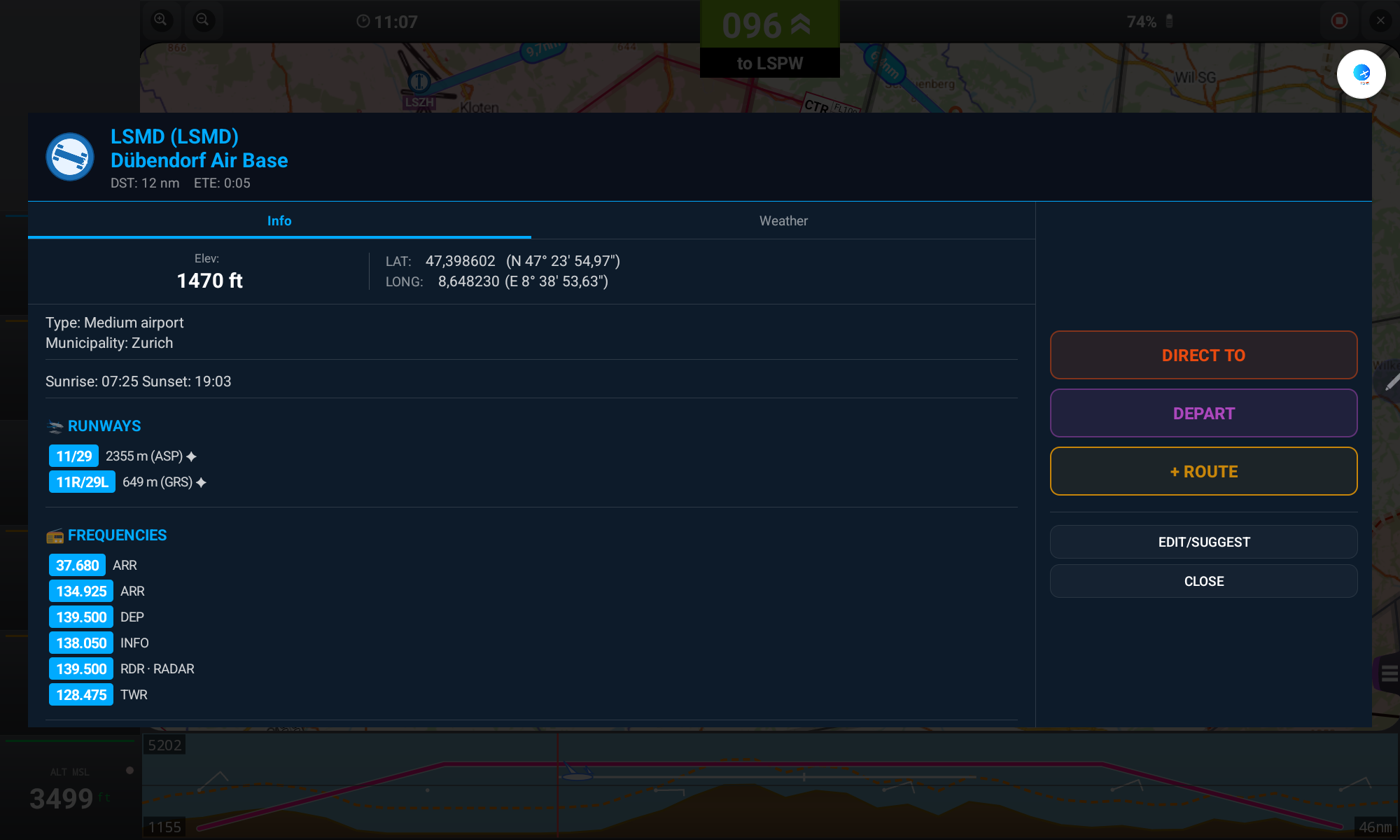Click the round aircraft logo button

1361,73
